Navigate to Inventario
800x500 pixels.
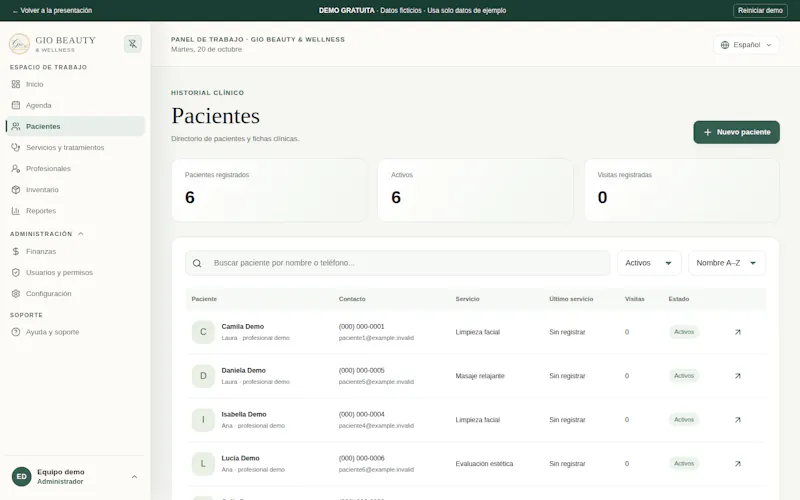(x=75, y=189)
